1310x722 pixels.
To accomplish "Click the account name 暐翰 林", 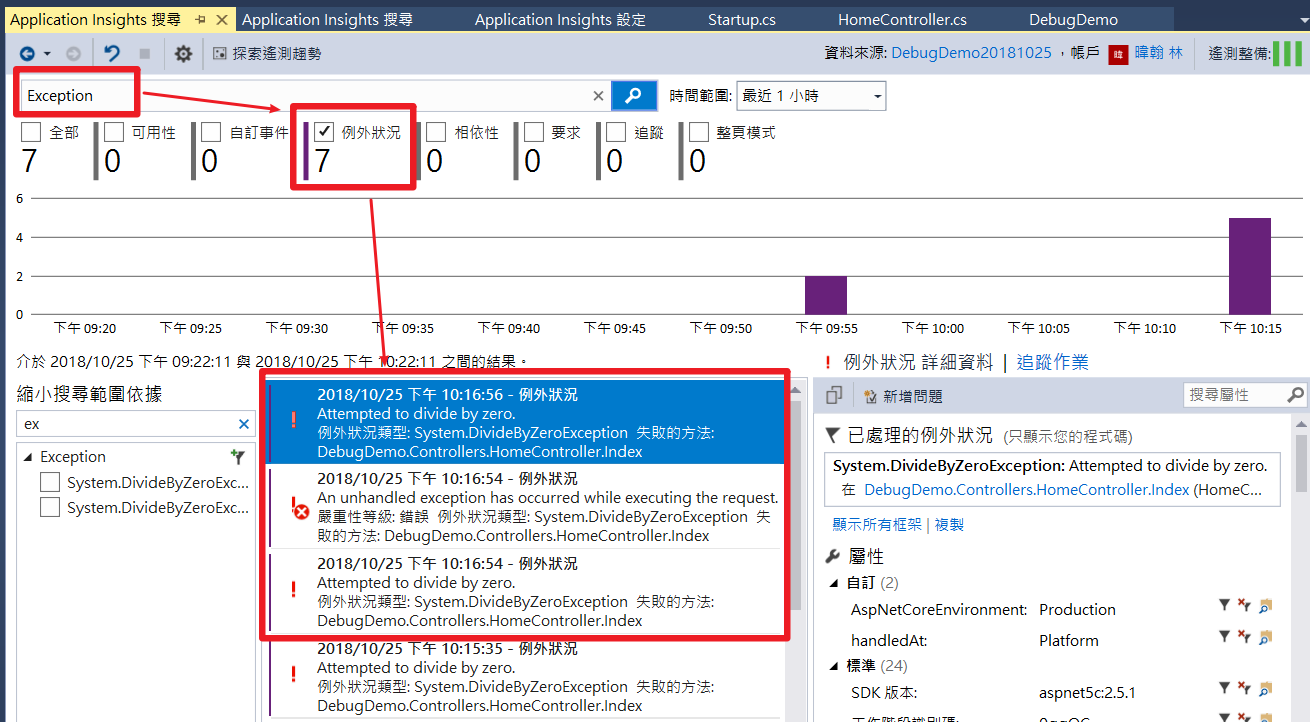I will pyautogui.click(x=1158, y=53).
